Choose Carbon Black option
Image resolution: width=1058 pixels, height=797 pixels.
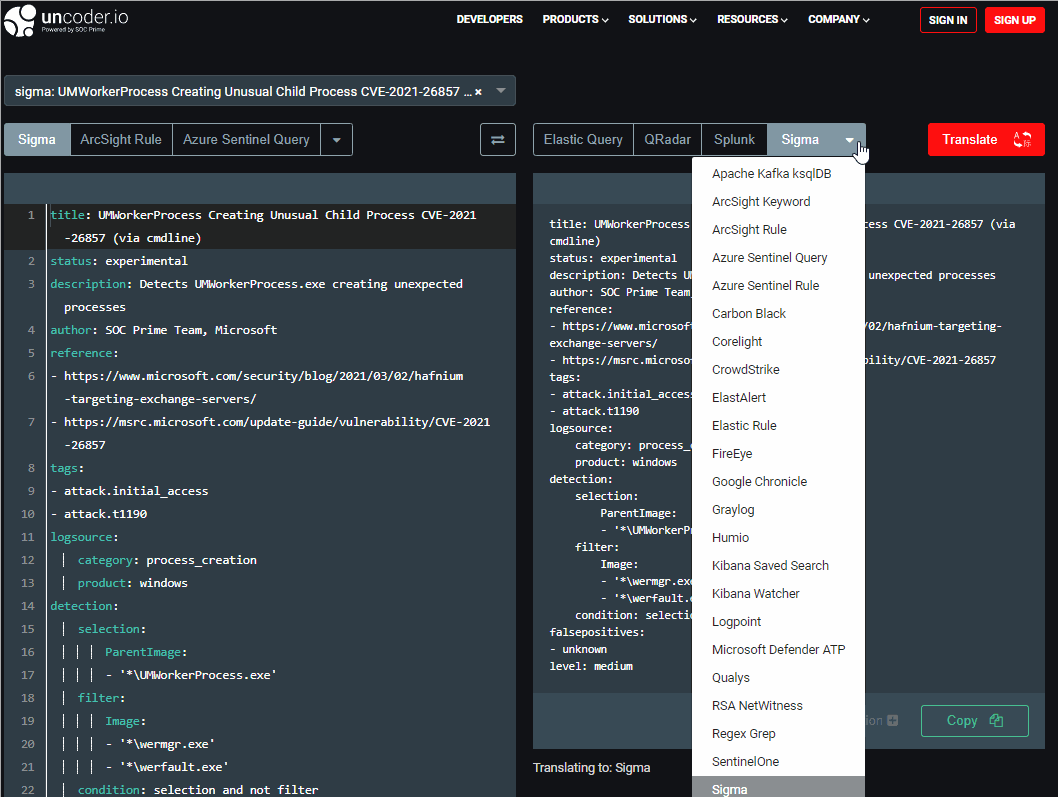[x=779, y=314]
